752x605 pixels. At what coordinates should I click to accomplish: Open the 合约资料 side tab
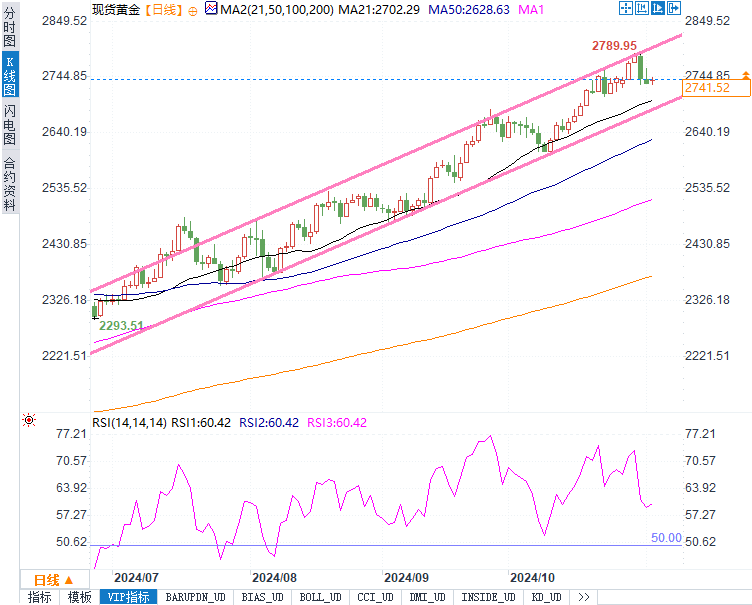pyautogui.click(x=9, y=185)
